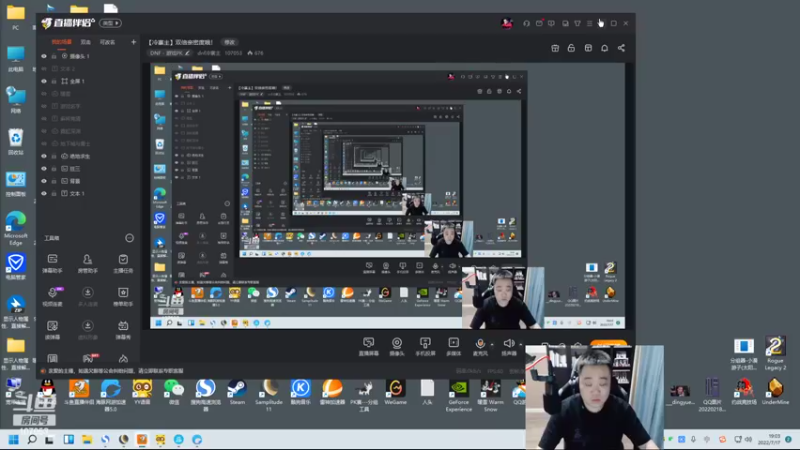800x450 pixels.
Task: Mute the 麦克风 microphone
Action: [x=480, y=346]
